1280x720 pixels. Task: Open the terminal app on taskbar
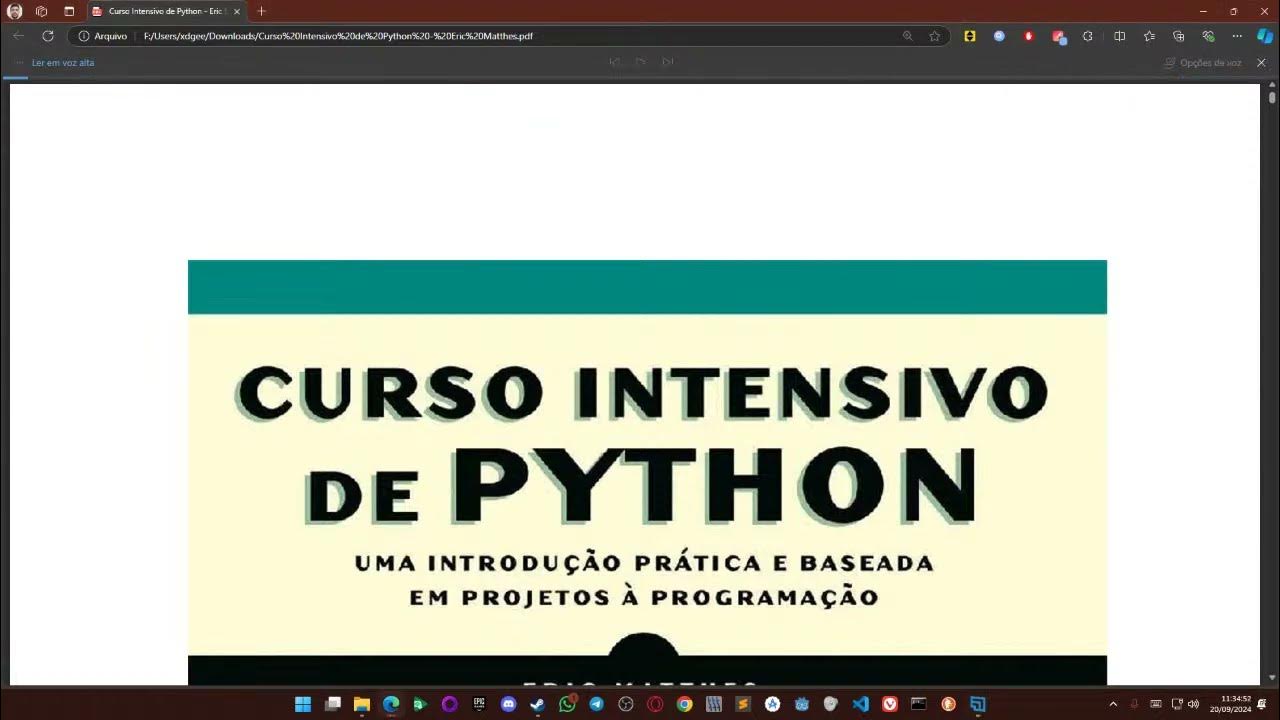point(919,704)
